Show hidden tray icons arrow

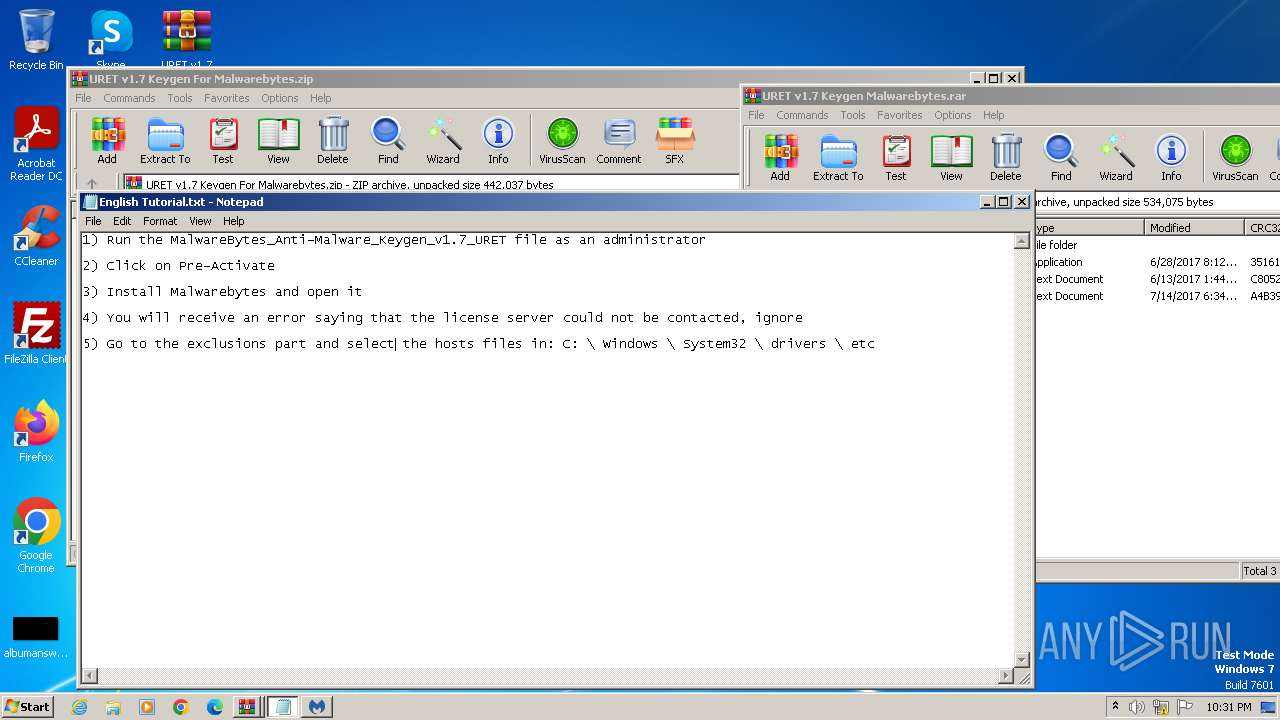(1116, 707)
